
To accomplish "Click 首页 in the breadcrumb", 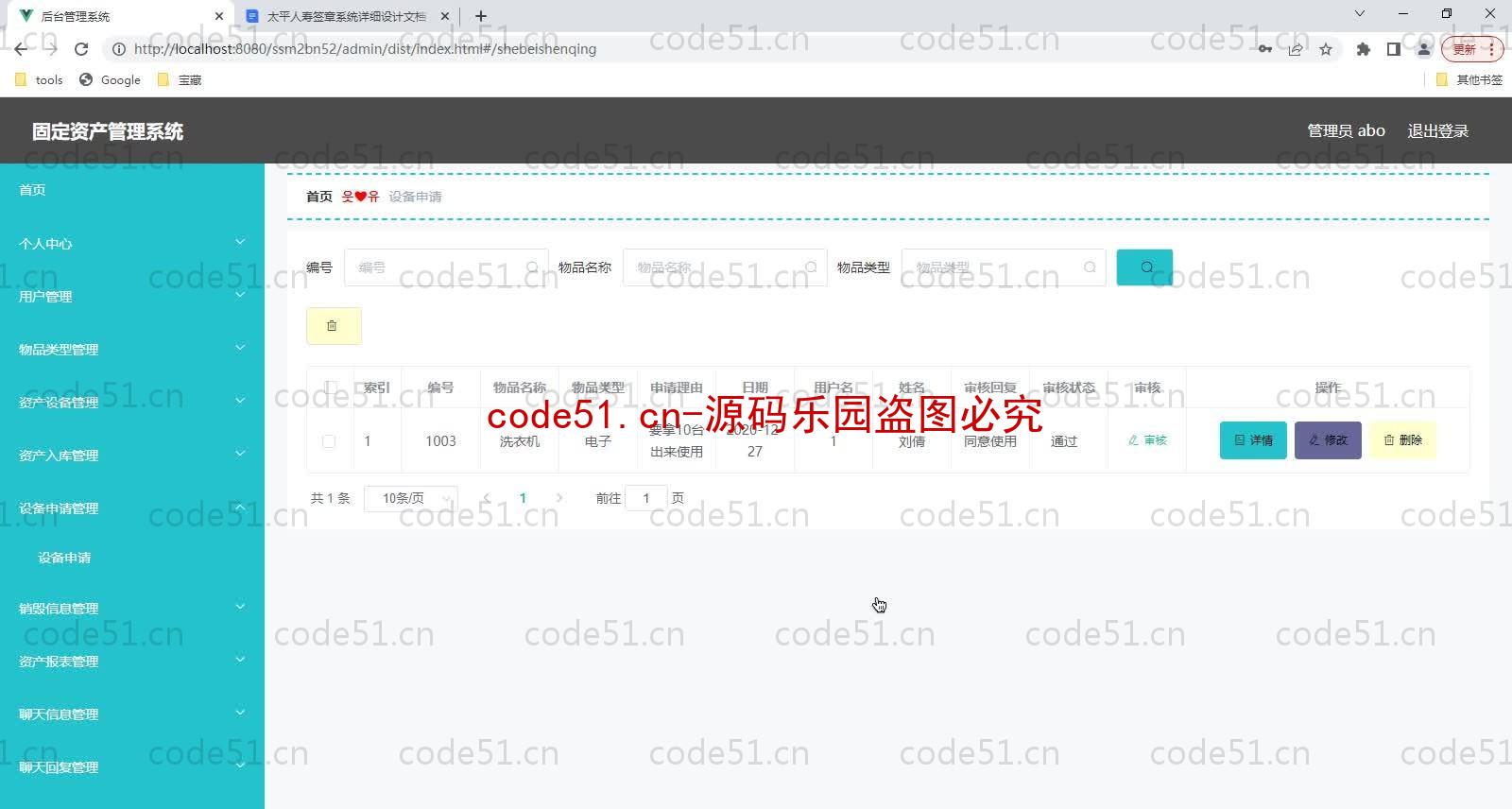I will (x=319, y=197).
